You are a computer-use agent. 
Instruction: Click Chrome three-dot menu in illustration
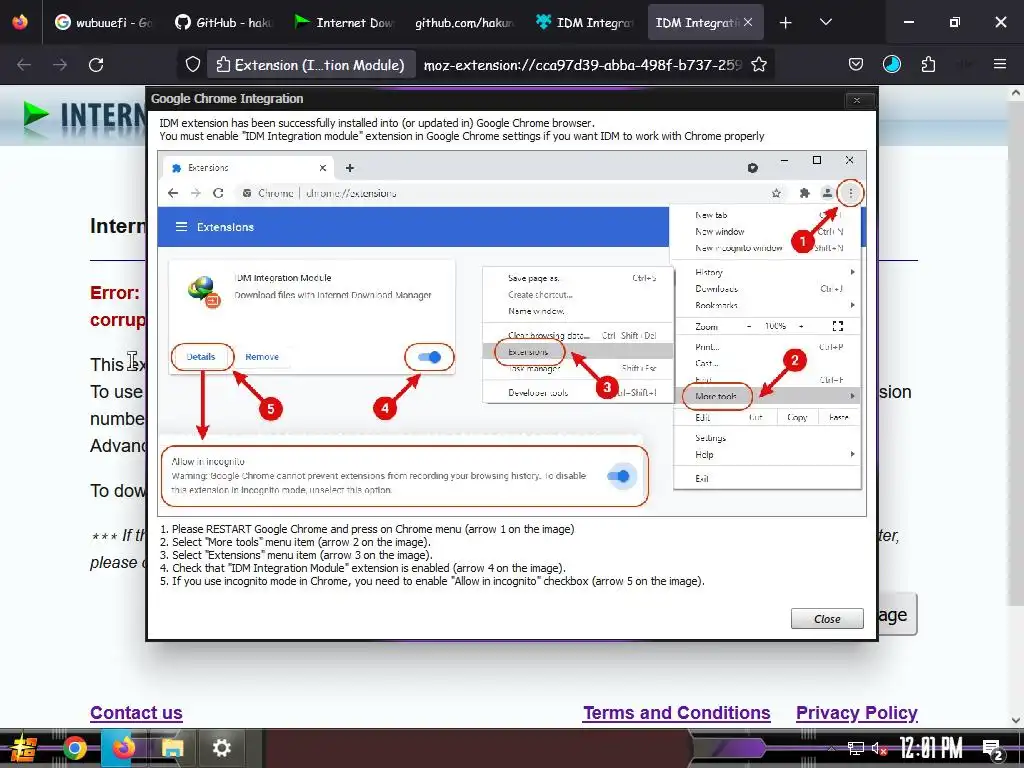tap(850, 193)
